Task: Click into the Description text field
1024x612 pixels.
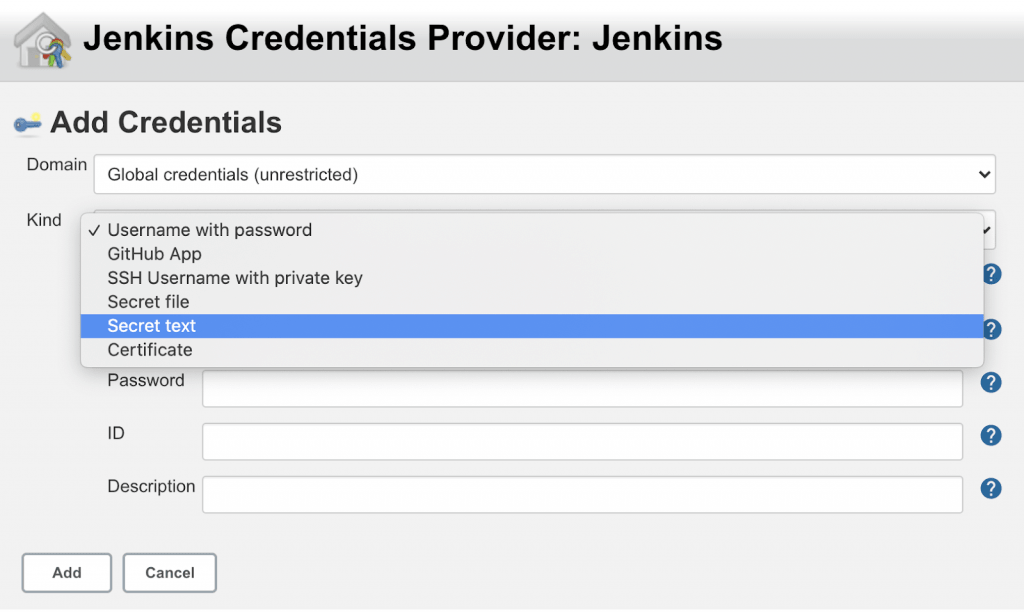Action: 582,494
